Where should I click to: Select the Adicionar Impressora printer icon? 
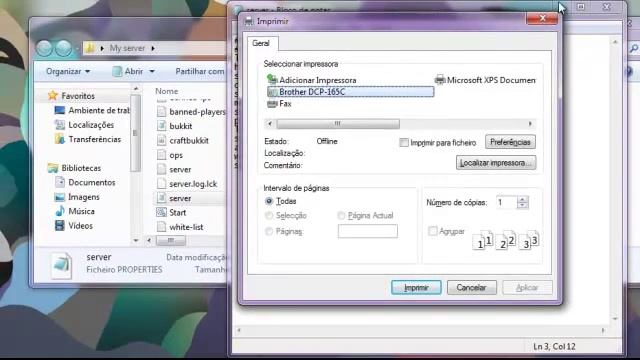point(272,79)
